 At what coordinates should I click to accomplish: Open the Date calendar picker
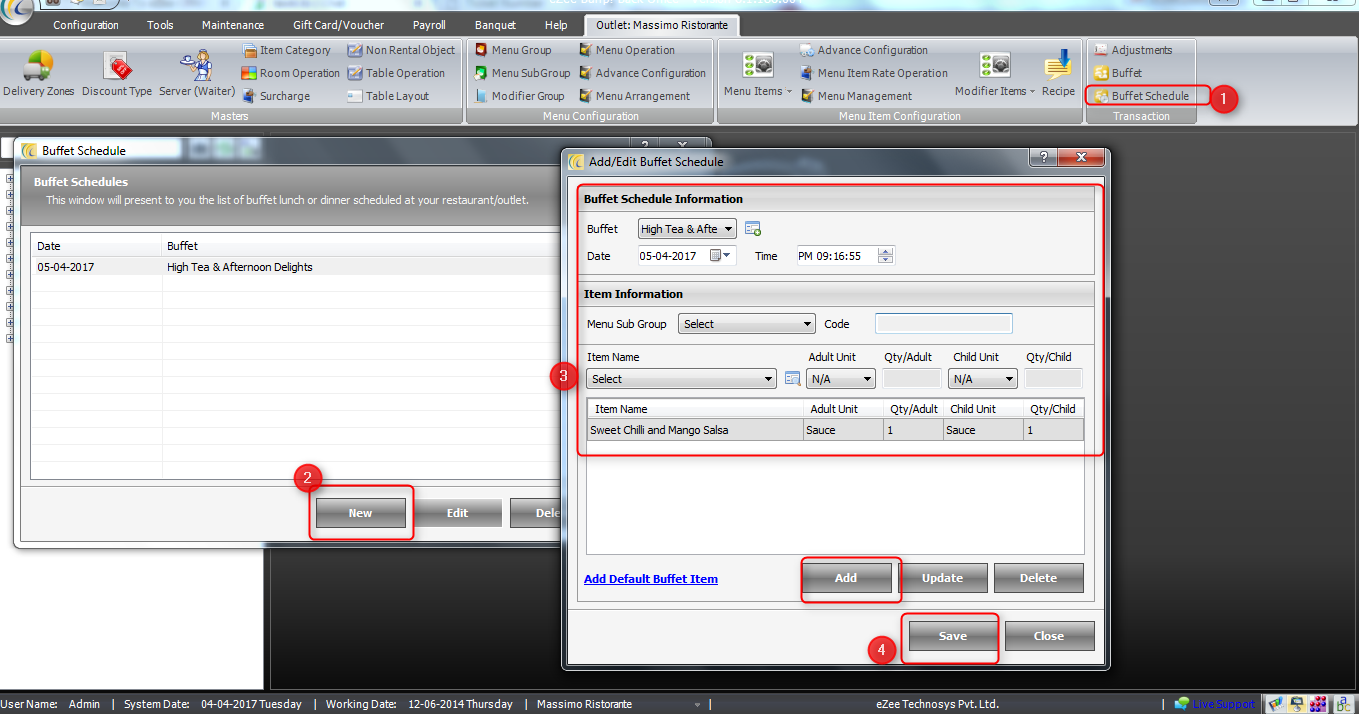(721, 256)
